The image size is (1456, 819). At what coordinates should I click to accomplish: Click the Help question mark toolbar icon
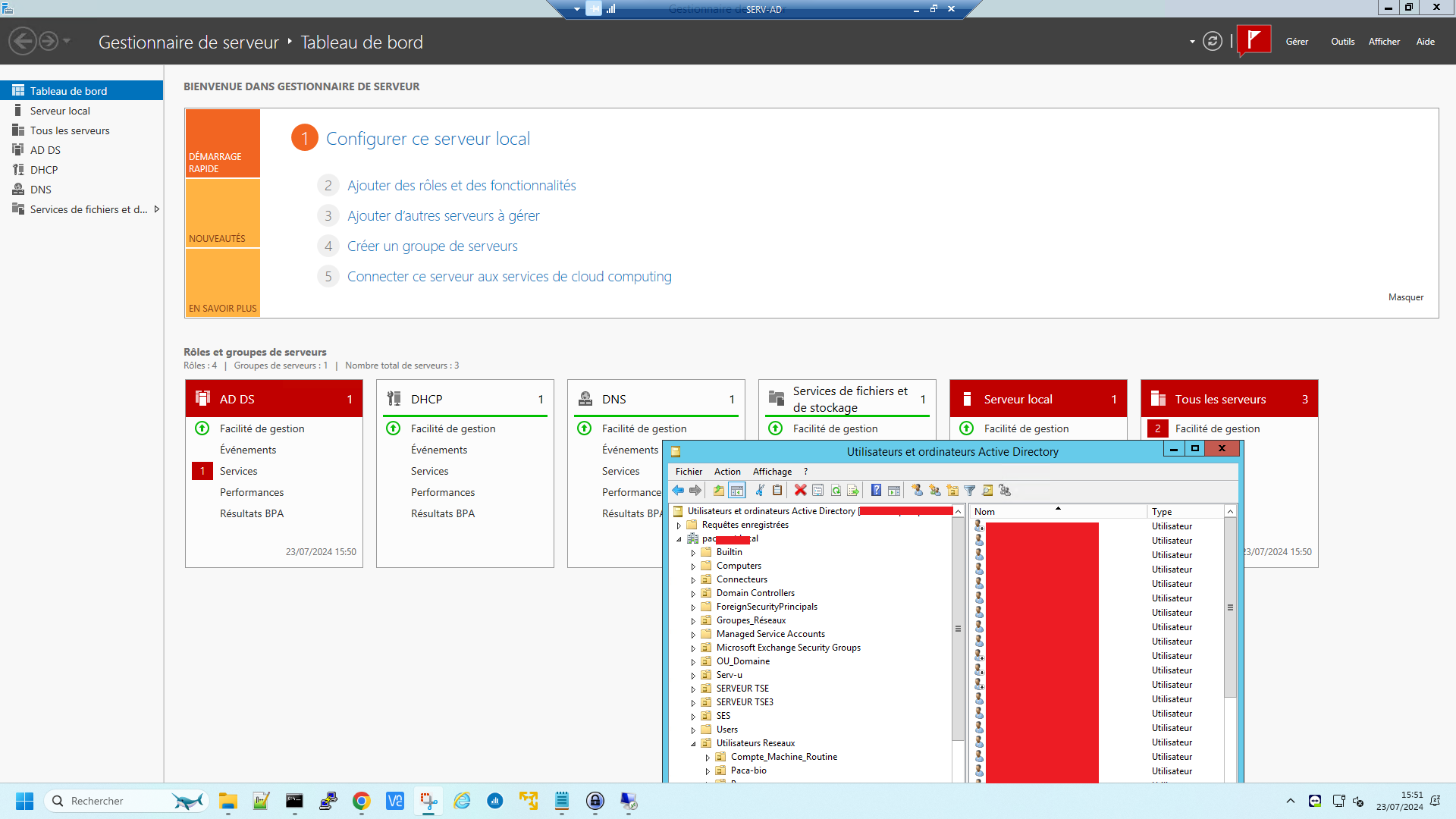coord(876,490)
